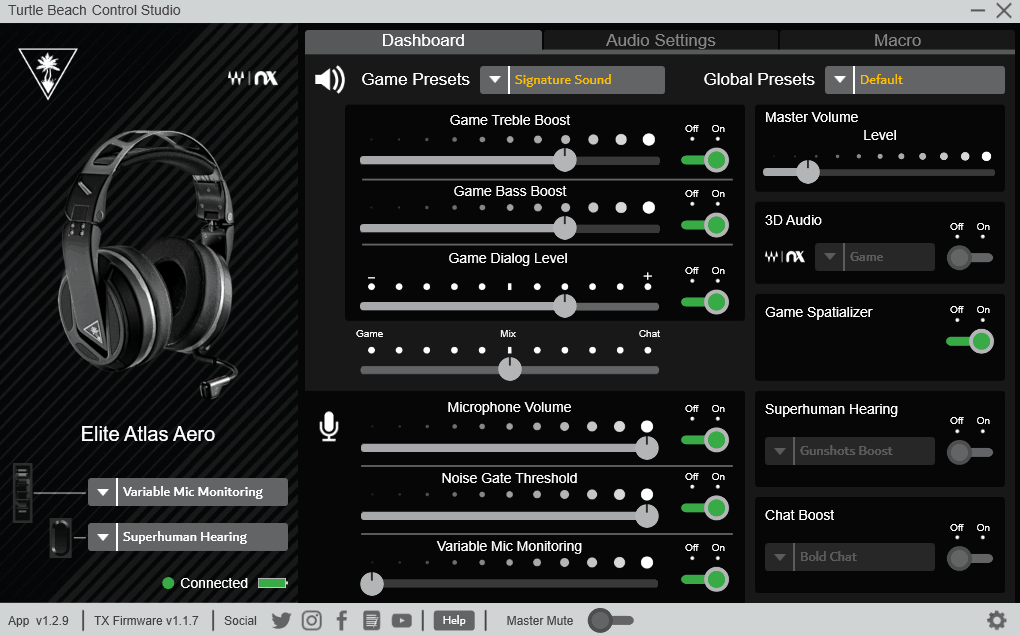Screen dimensions: 1020x636
Task: Open the Game Presets dropdown
Action: 494,79
